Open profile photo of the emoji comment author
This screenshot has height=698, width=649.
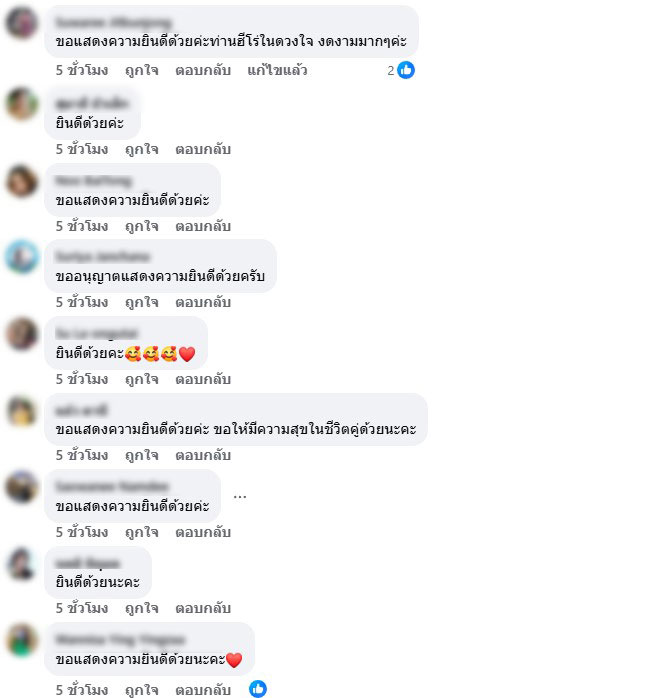[x=21, y=333]
